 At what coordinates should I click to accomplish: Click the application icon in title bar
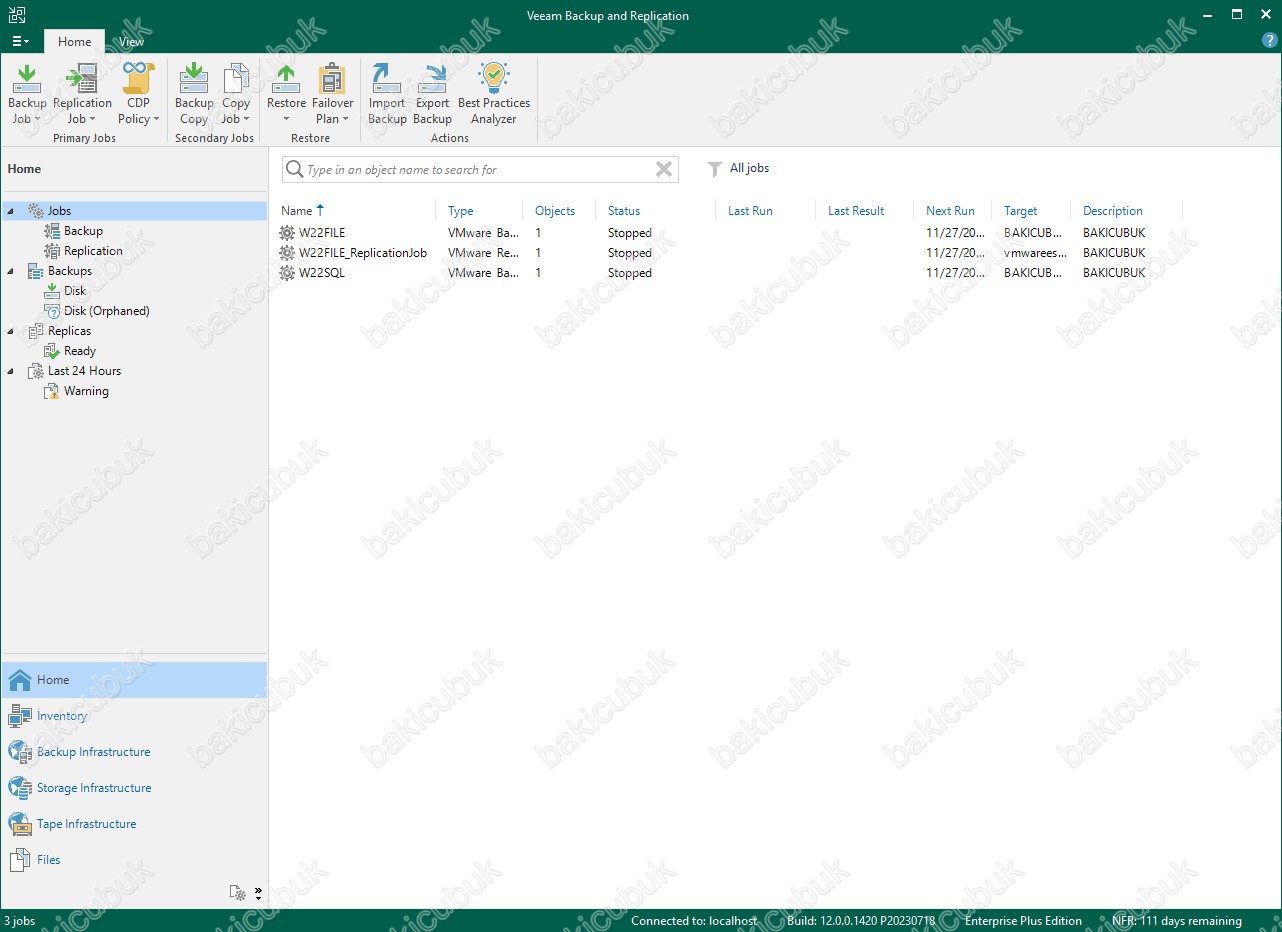pos(17,15)
